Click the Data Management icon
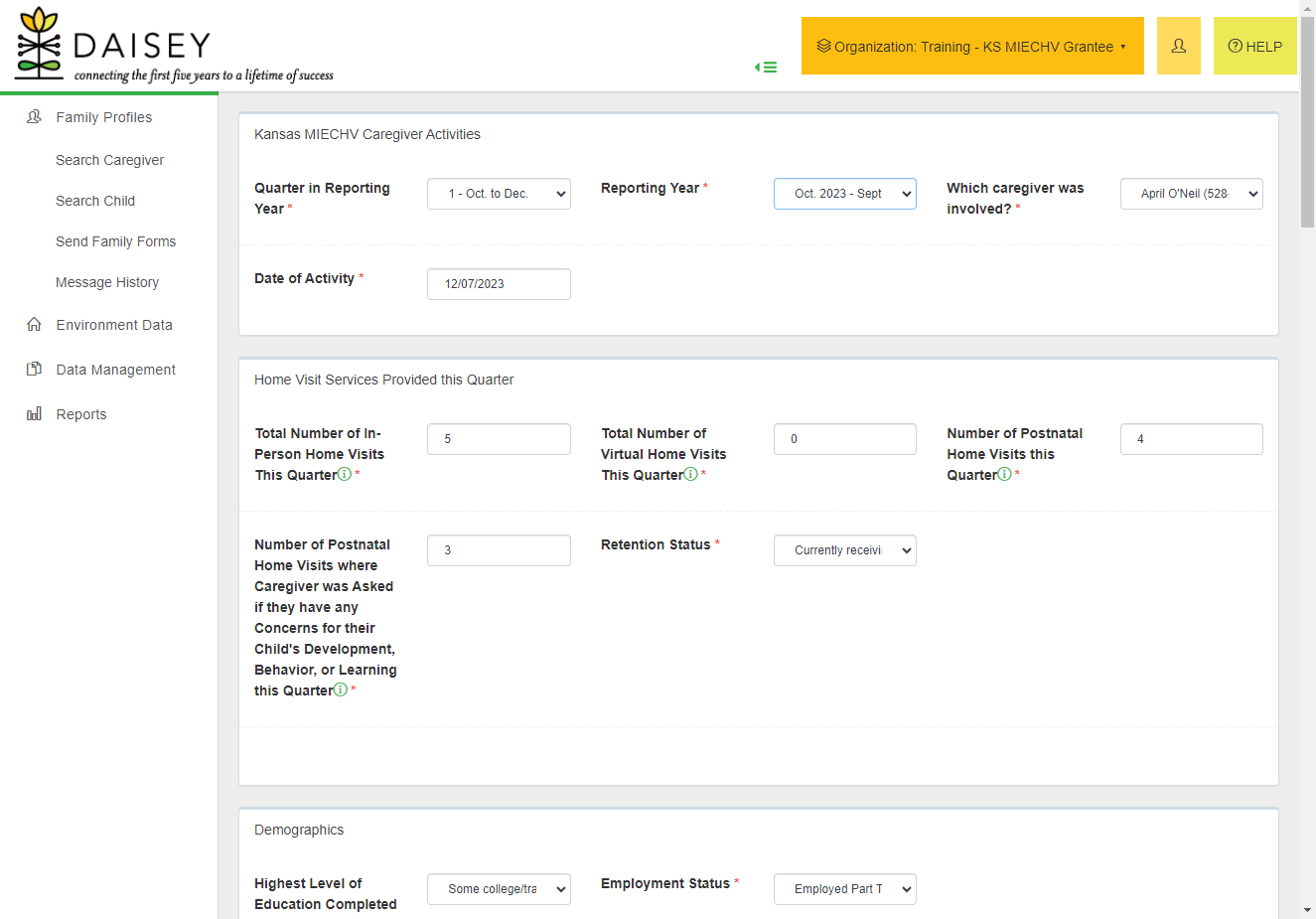The image size is (1316, 919). (34, 370)
